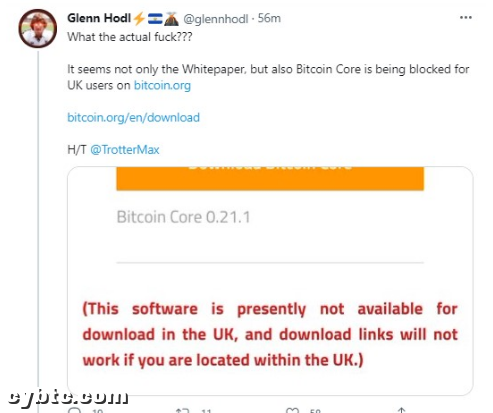Open the @TrotterMax mention
This screenshot has width=493, height=413.
(125, 150)
